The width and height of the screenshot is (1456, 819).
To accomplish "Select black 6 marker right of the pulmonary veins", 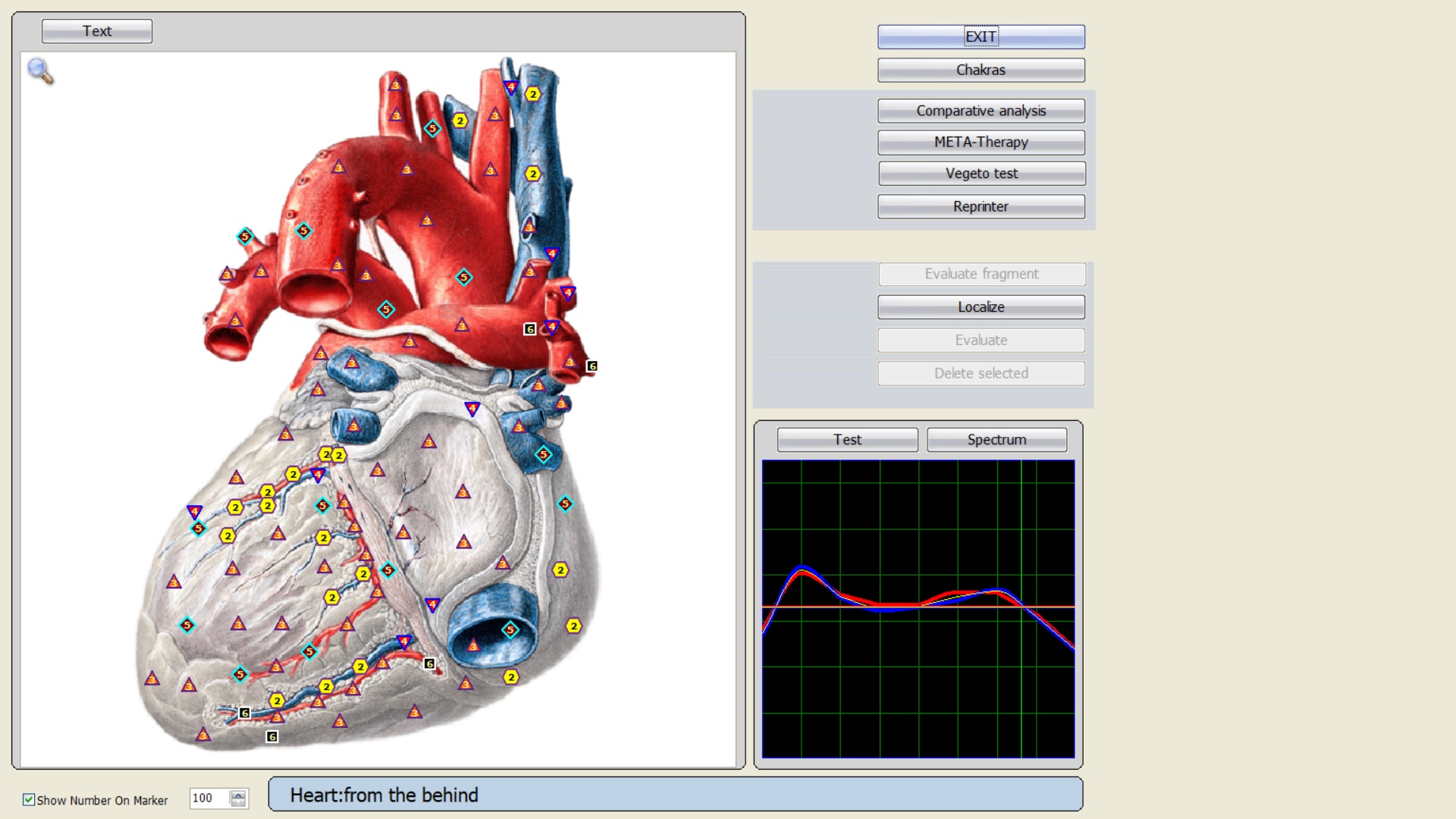I will 592,366.
